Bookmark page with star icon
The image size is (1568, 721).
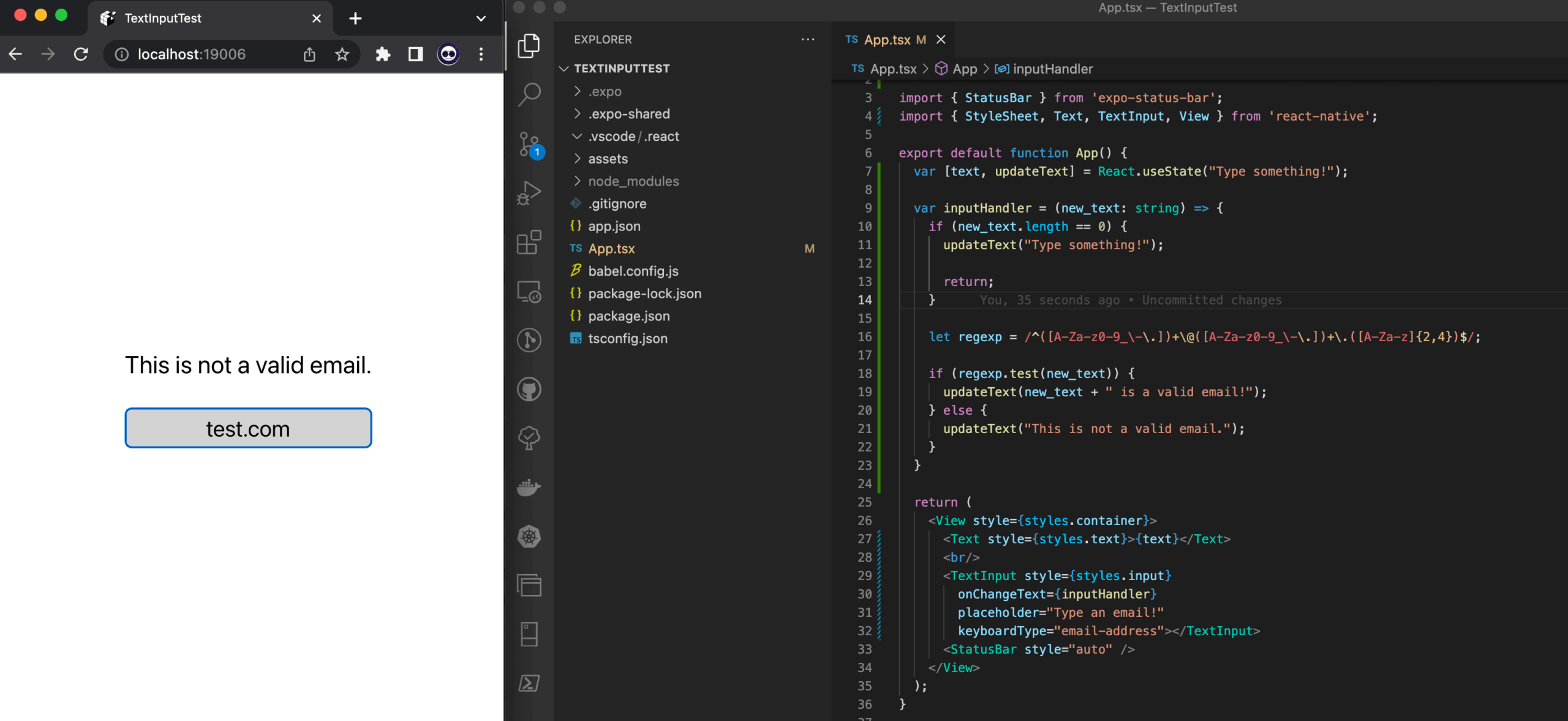[x=342, y=55]
